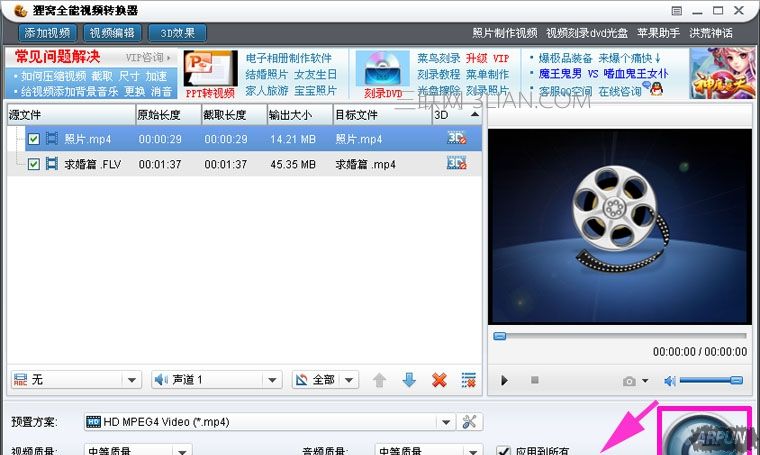760x455 pixels.
Task: Toggle the 3D icon for 照片.mp4
Action: [x=457, y=138]
